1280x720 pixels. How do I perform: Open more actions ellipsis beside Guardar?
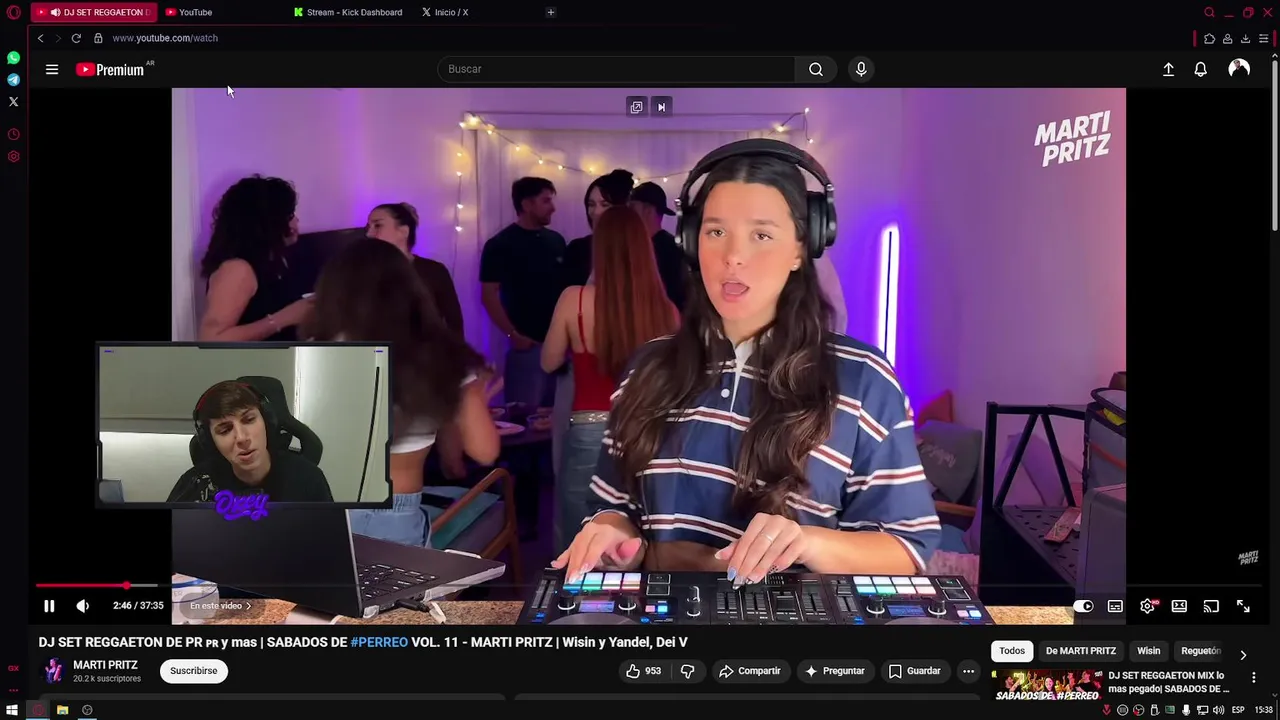tap(968, 671)
